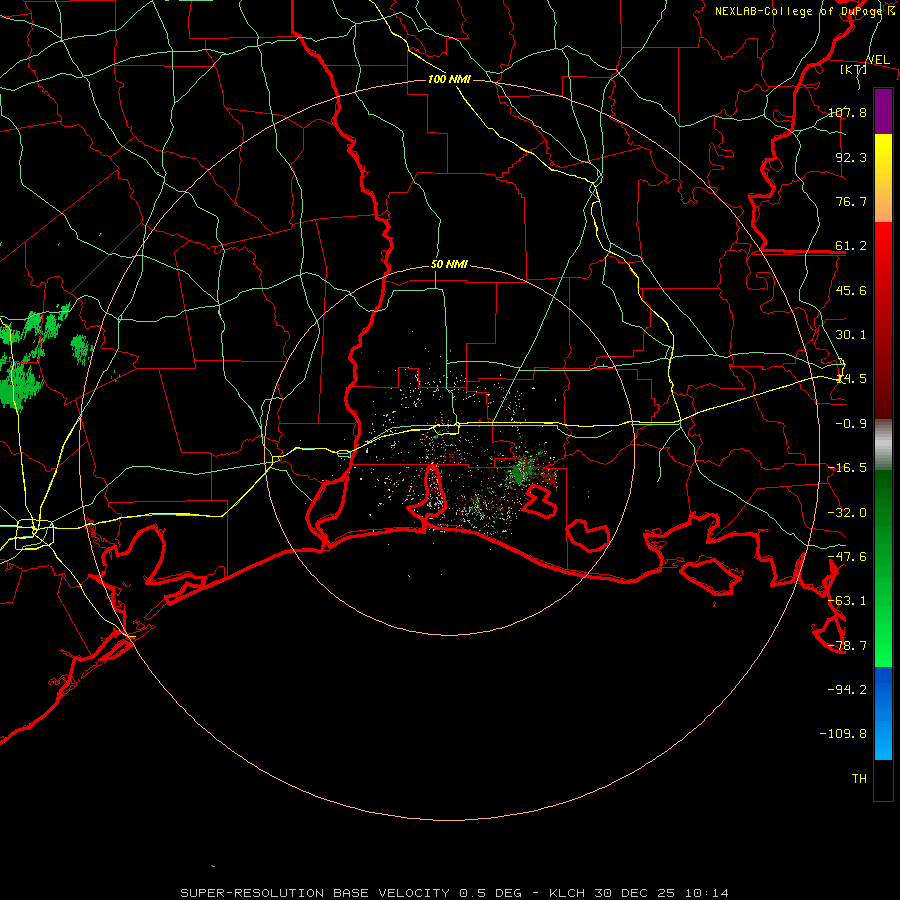Select the -47.6 scale value

847,557
